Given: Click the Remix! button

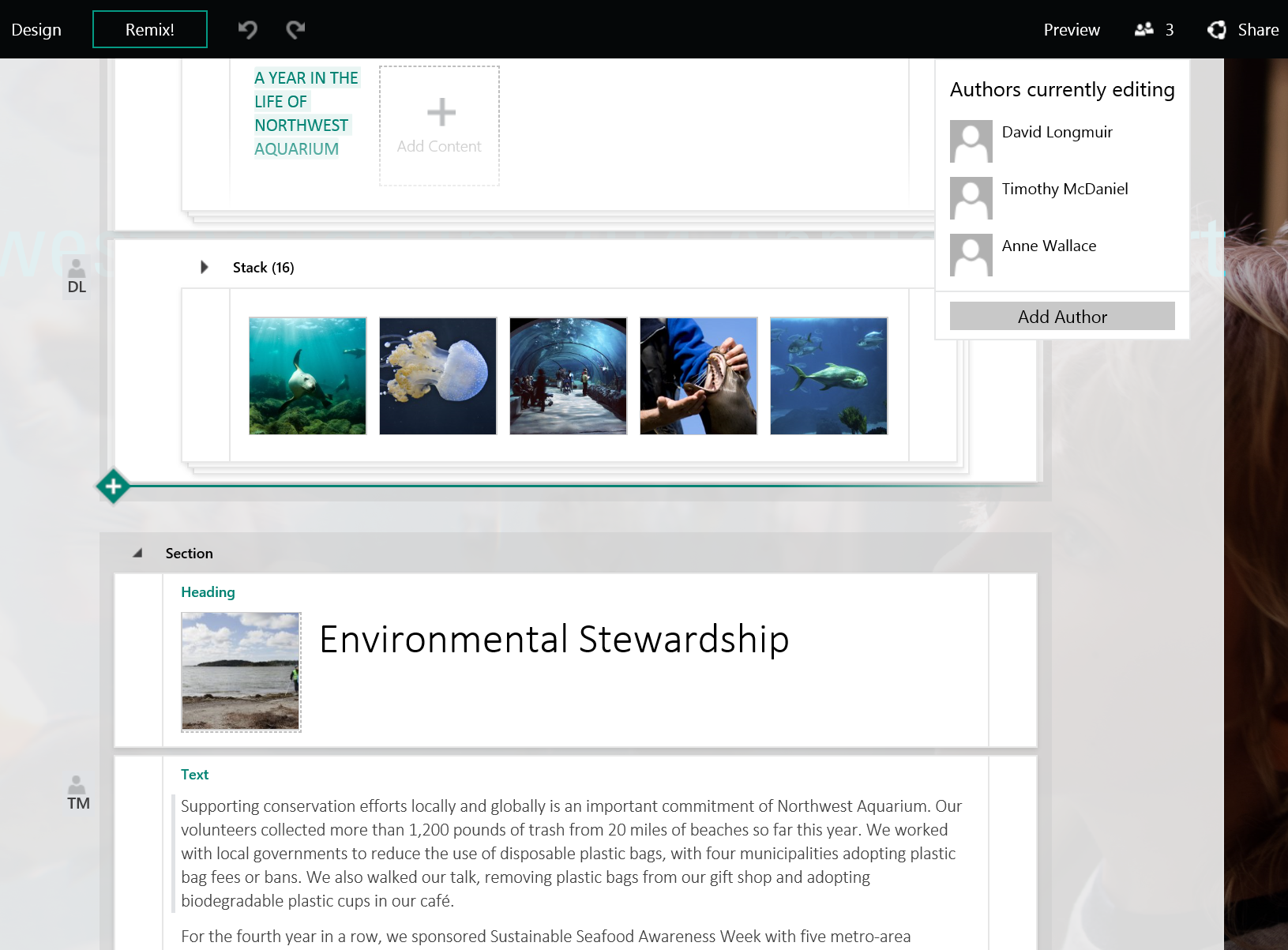Looking at the screenshot, I should coord(149,28).
